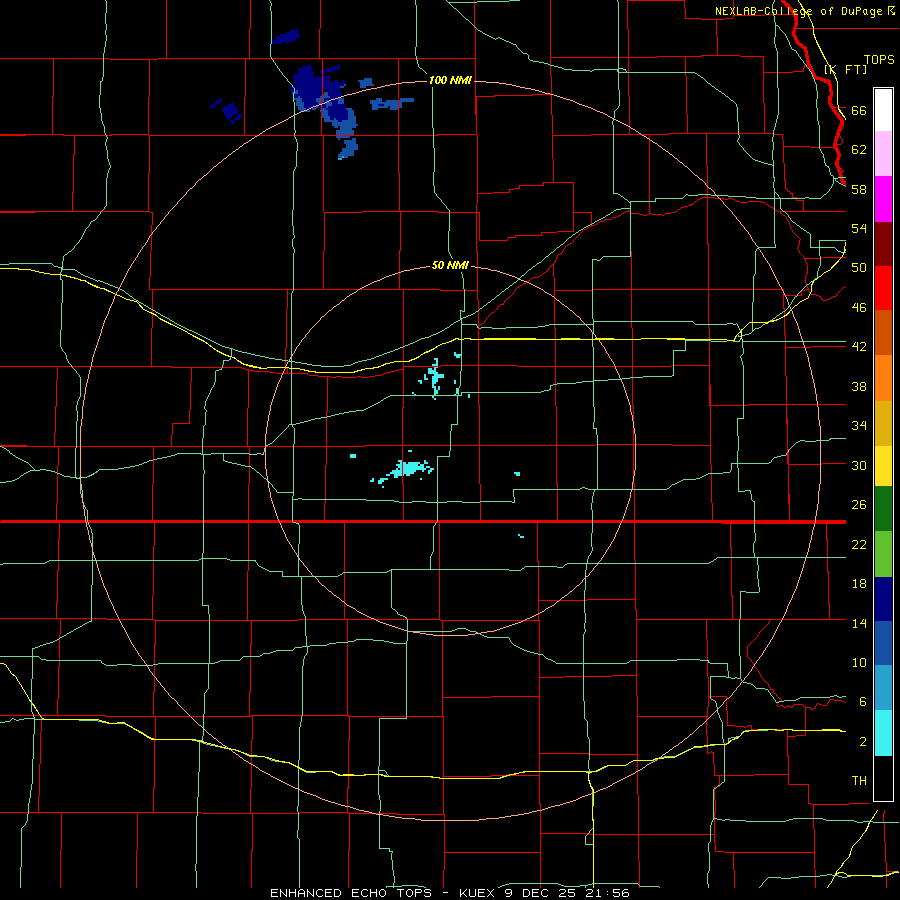
Task: Click the white 66+ swatch in legend
Action: (883, 110)
